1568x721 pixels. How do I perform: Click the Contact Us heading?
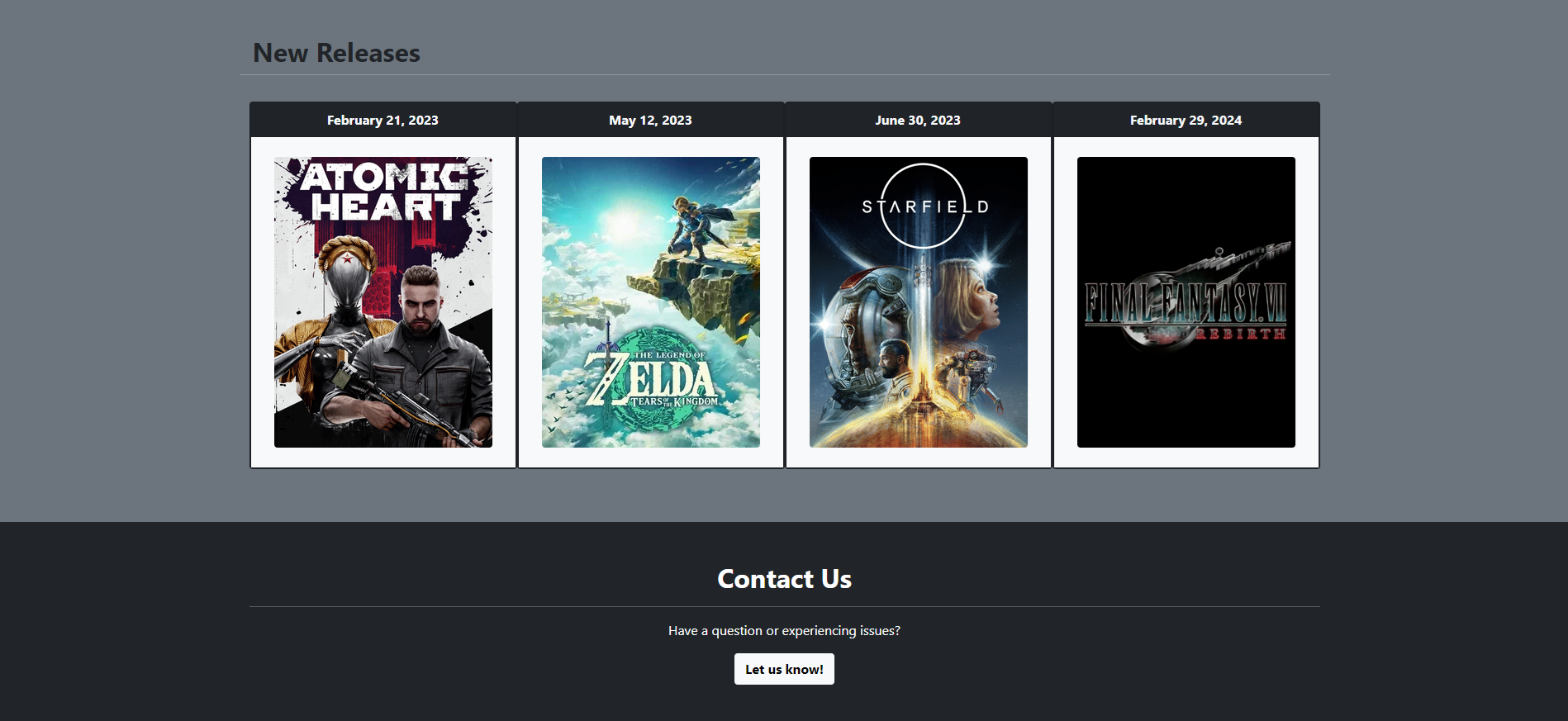(x=784, y=579)
